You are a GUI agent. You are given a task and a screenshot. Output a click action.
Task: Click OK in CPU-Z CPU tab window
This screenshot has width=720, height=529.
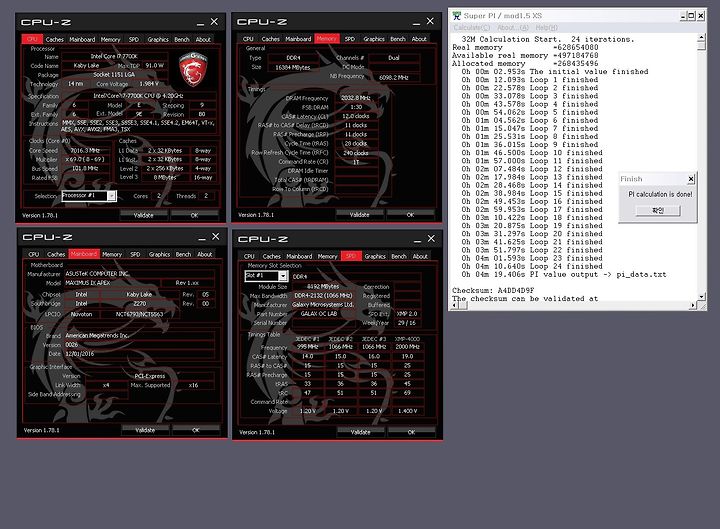point(194,215)
